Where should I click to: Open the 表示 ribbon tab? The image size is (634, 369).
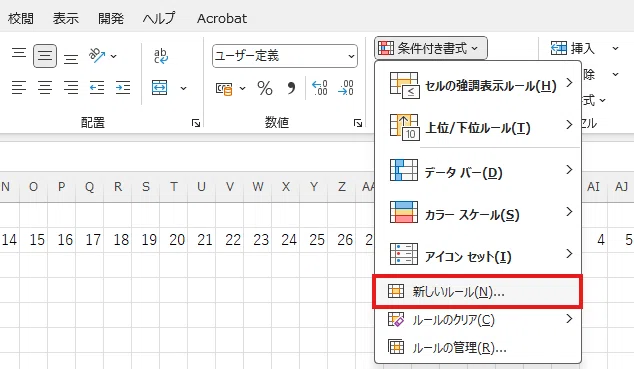point(66,18)
